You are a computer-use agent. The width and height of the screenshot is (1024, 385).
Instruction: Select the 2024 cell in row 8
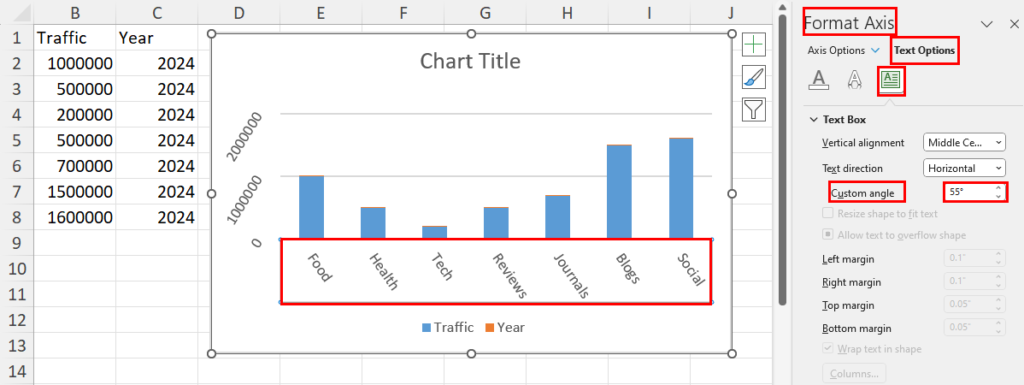coord(157,217)
